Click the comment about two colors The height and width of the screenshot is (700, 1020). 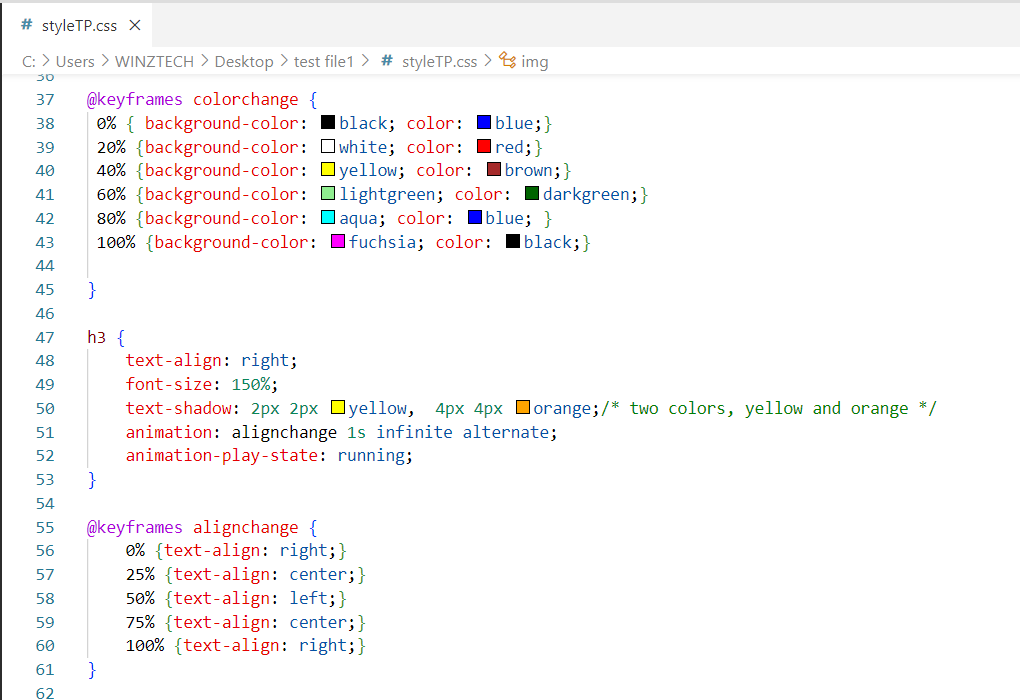(x=769, y=409)
